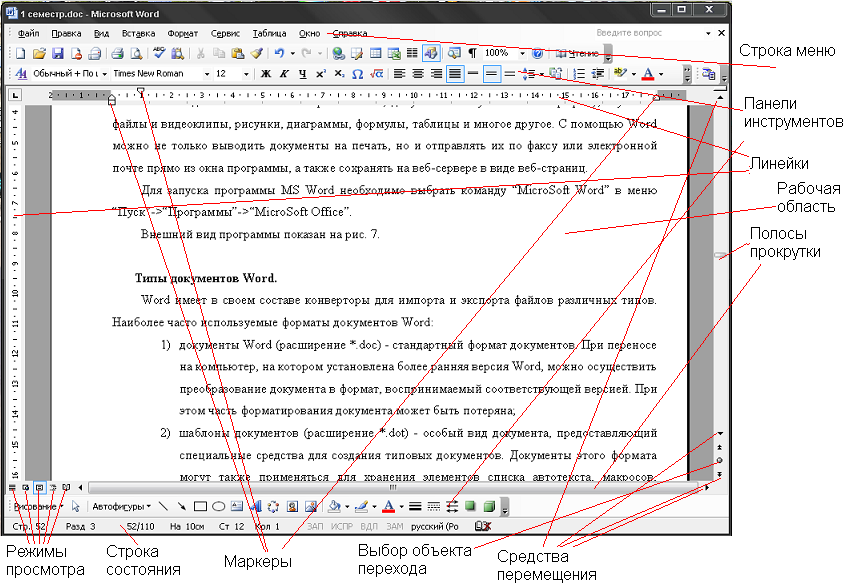
Task: Click the Microsoft Word Help icon
Action: pos(537,53)
